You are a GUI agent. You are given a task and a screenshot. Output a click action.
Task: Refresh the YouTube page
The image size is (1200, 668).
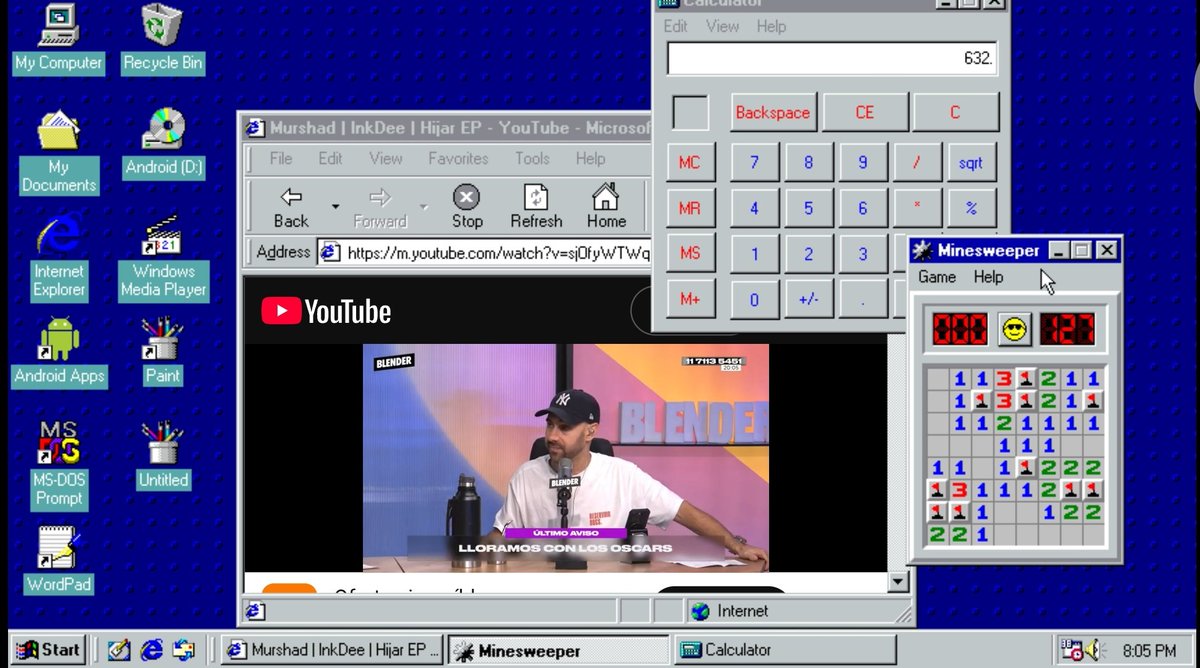536,207
